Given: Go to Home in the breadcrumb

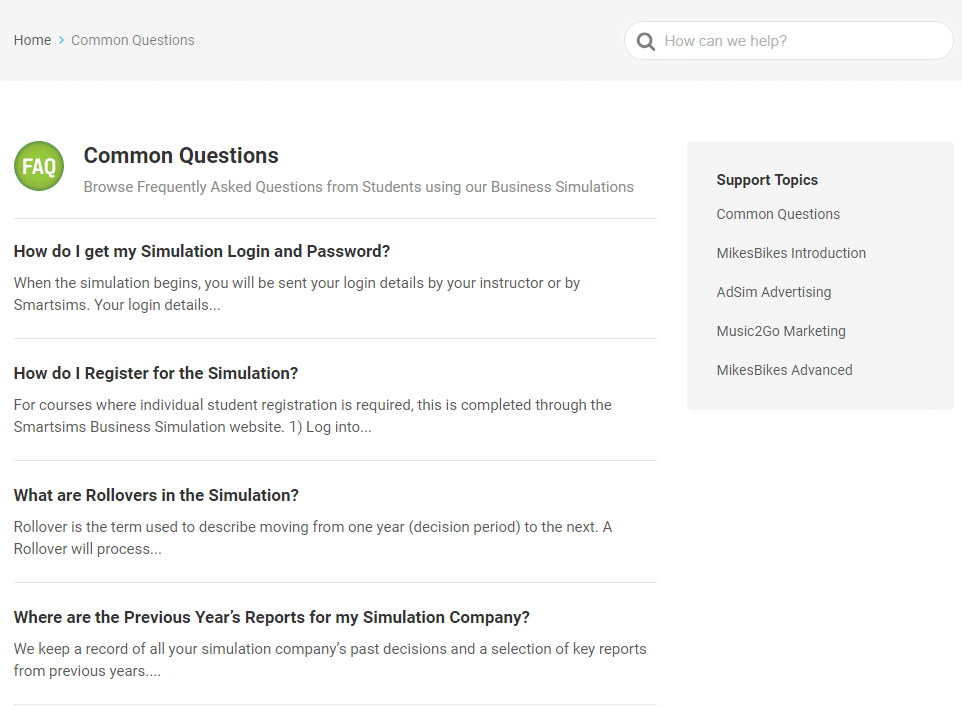Looking at the screenshot, I should [32, 40].
